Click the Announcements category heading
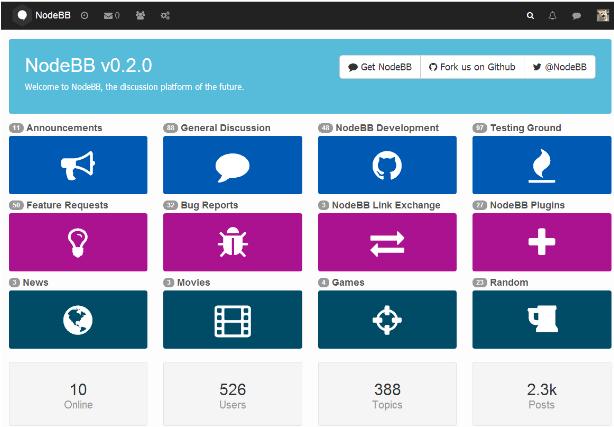 click(x=64, y=128)
